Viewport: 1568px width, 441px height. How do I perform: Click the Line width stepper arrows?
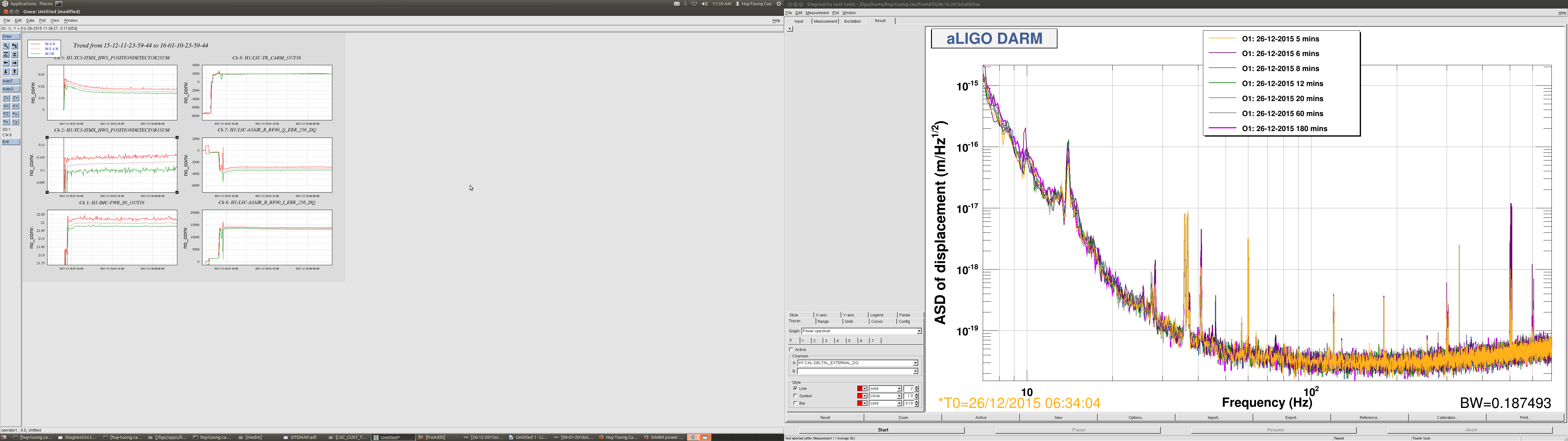pyautogui.click(x=917, y=389)
